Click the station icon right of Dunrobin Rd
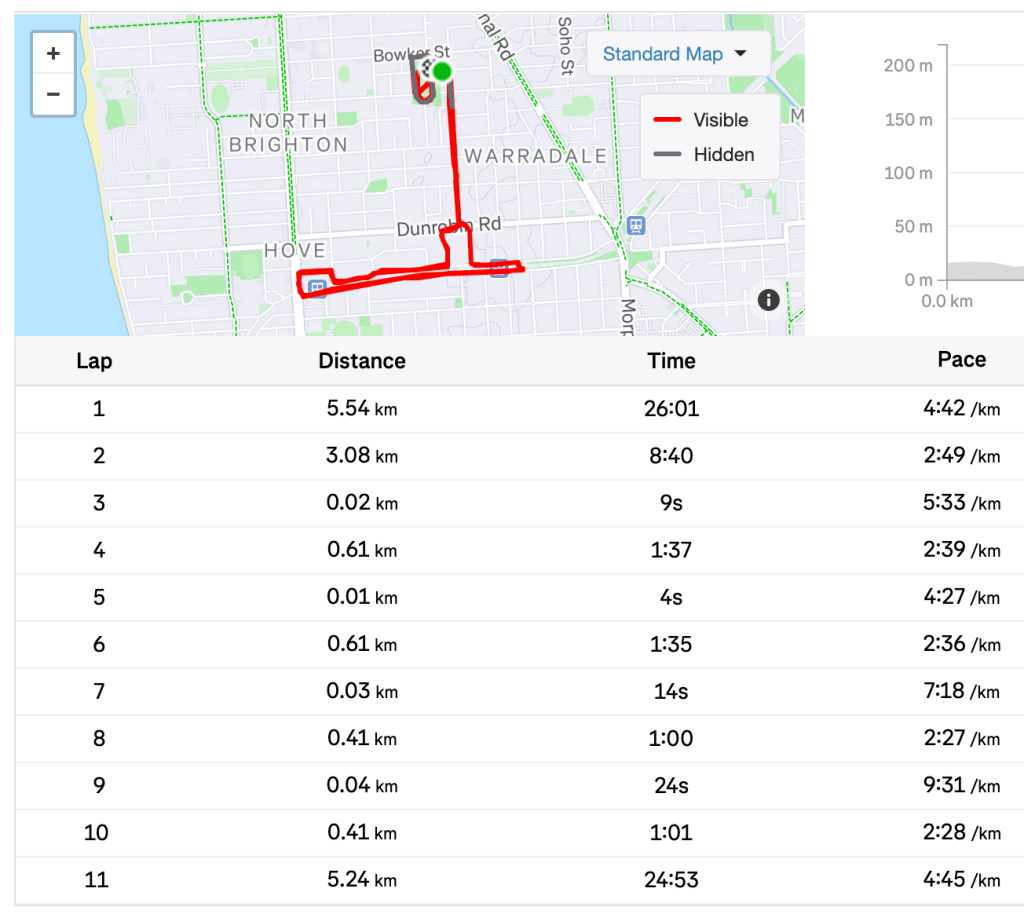 click(636, 225)
